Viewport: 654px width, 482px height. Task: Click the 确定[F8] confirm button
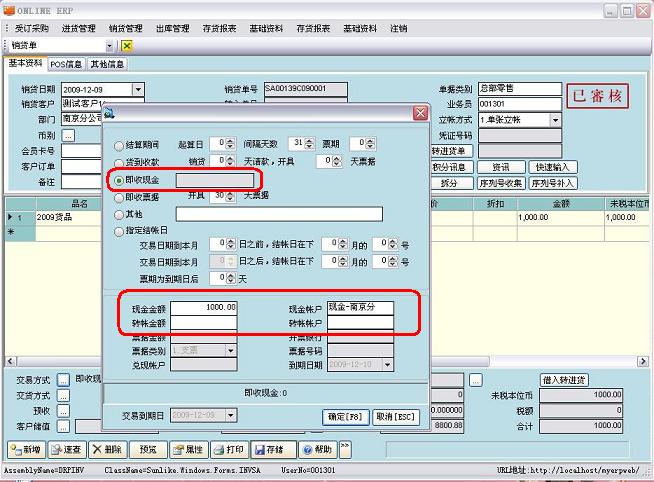[x=345, y=416]
